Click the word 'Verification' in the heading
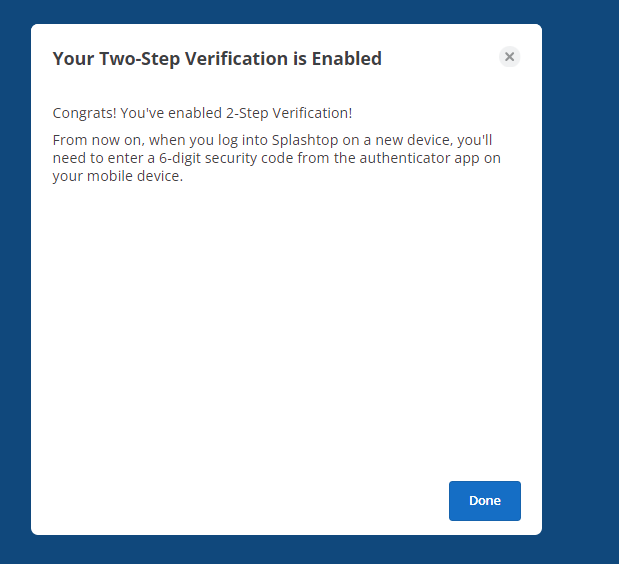 tap(236, 58)
